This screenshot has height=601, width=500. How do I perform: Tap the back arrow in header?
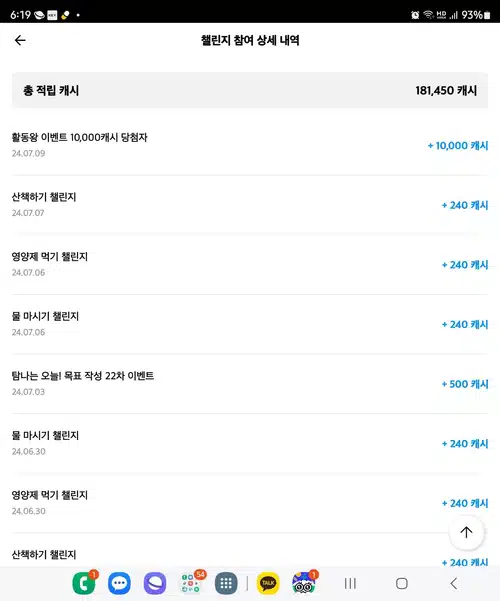[x=20, y=40]
